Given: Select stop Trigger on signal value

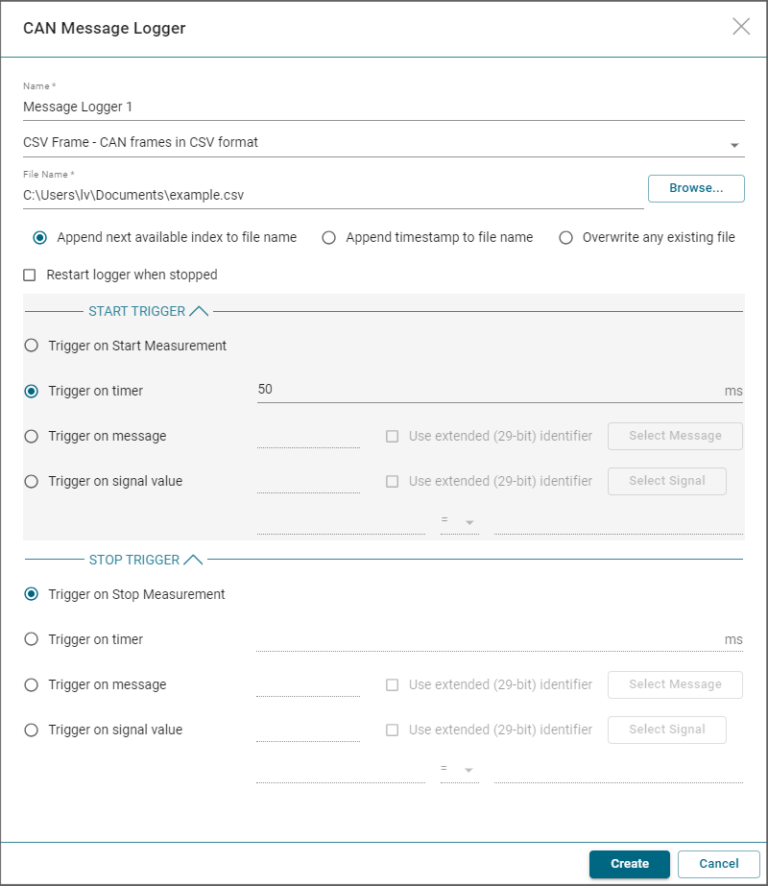Looking at the screenshot, I should pyautogui.click(x=31, y=730).
